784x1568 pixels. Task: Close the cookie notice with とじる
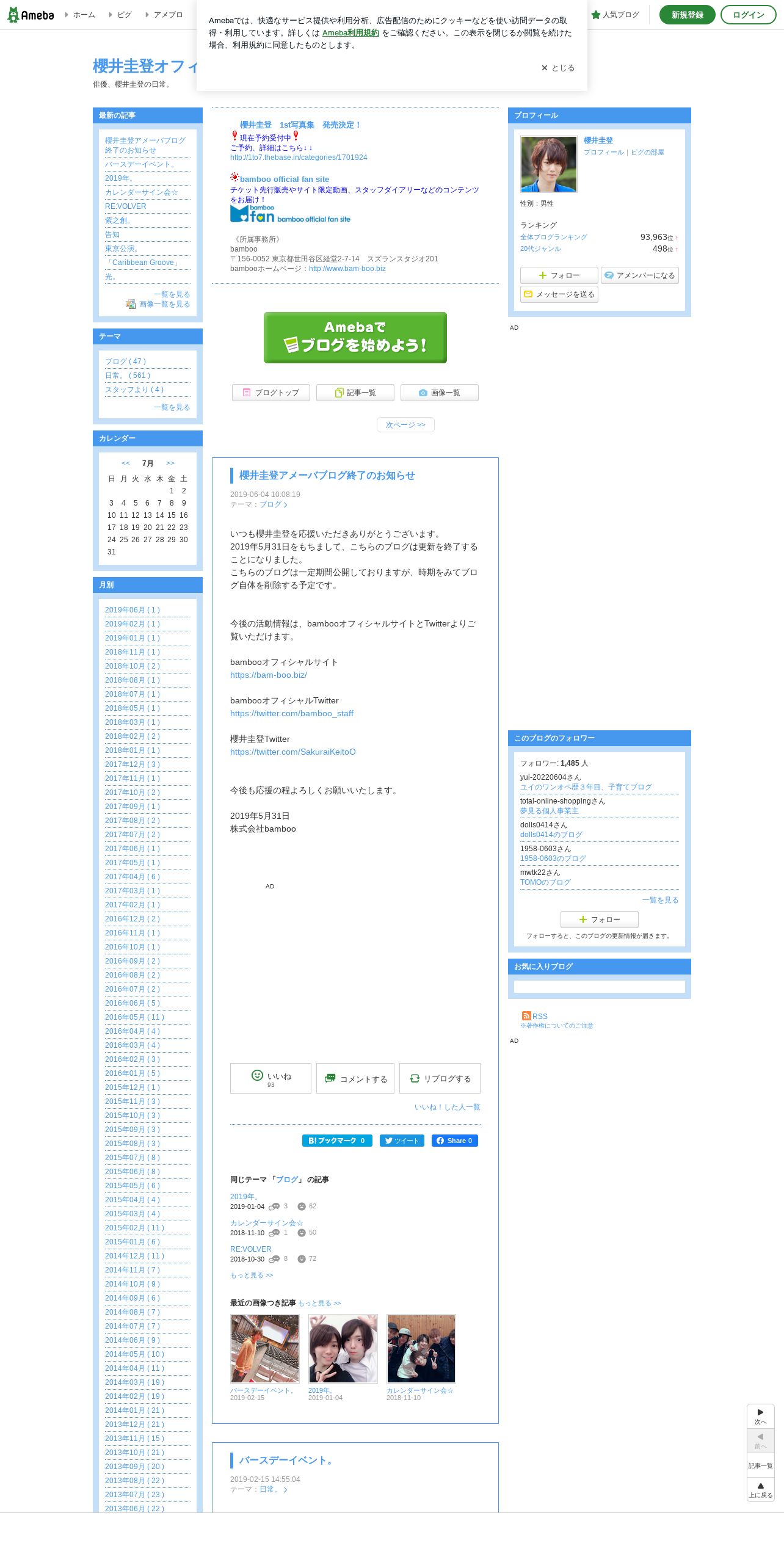pos(558,68)
